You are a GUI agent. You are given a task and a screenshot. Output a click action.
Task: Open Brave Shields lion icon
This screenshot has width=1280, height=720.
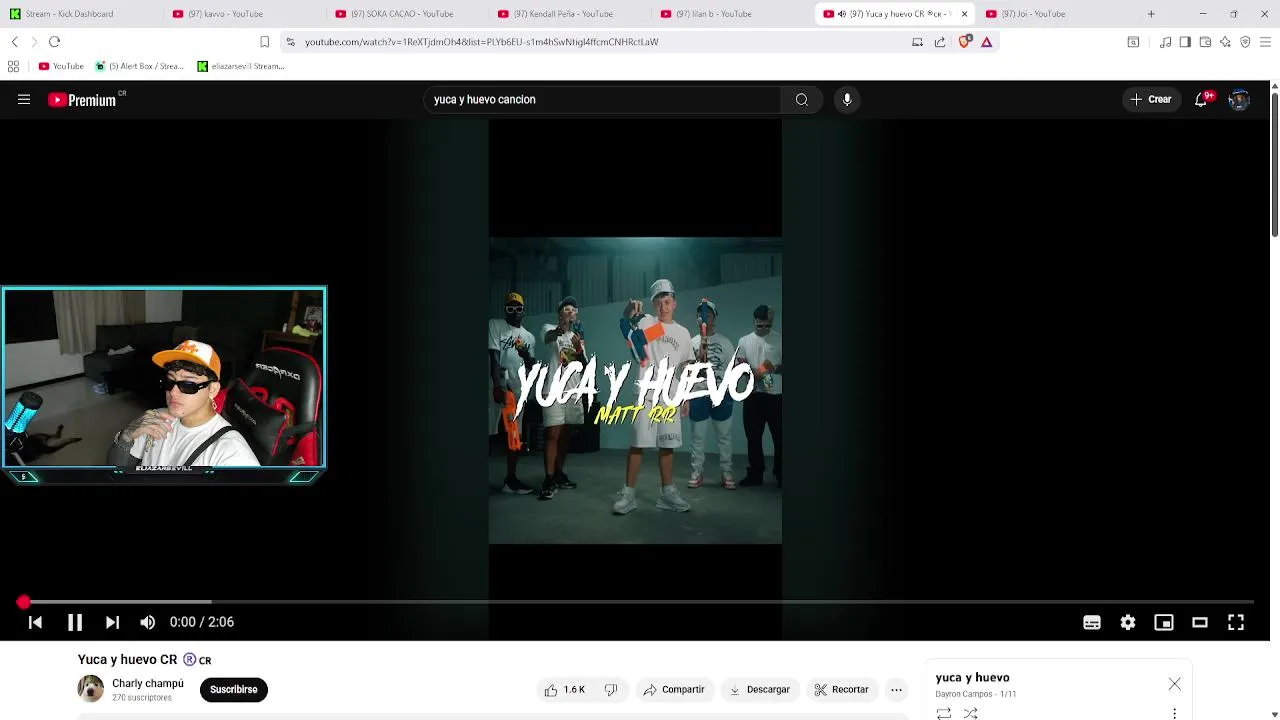click(x=964, y=42)
